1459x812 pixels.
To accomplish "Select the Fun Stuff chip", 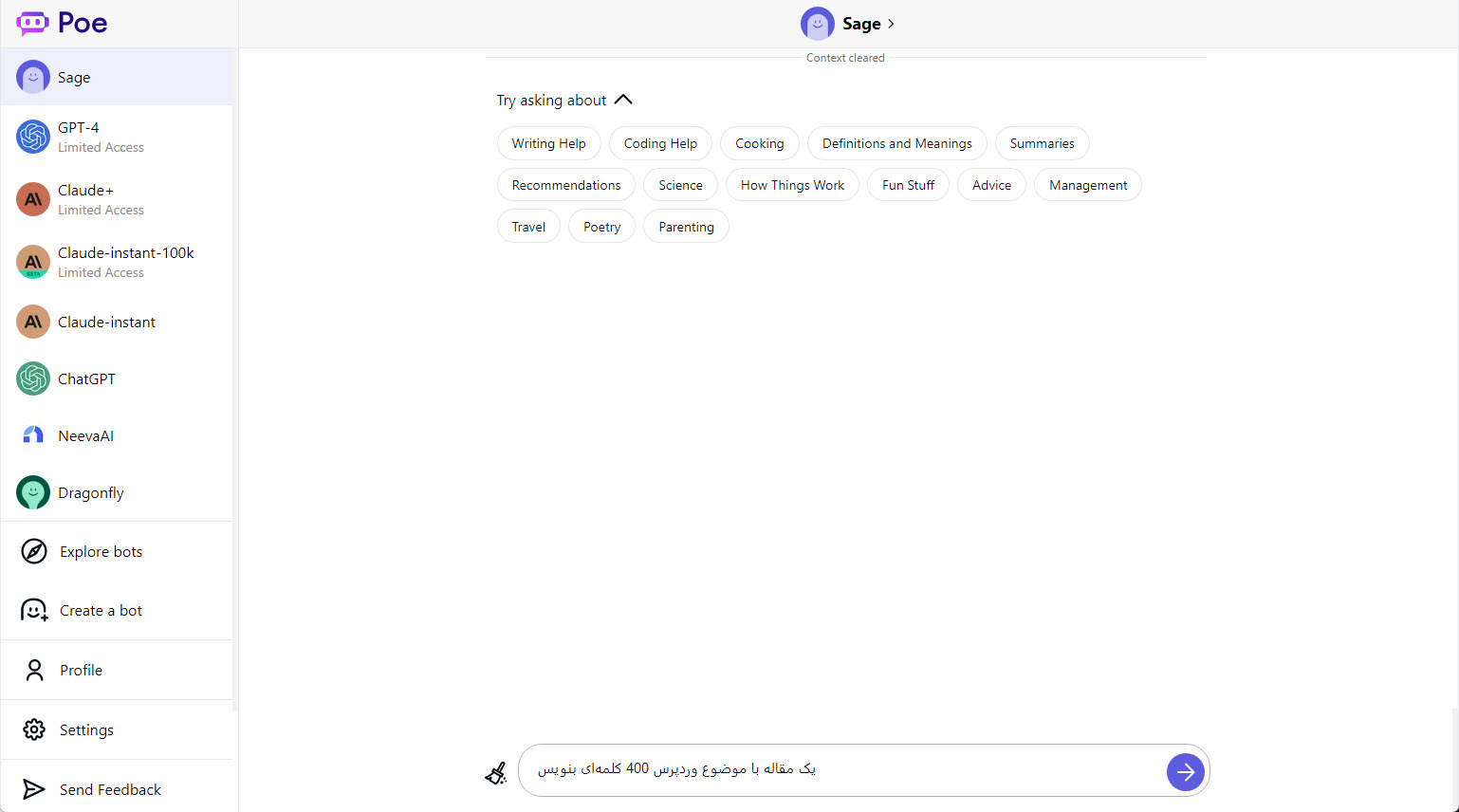I will pyautogui.click(x=909, y=185).
